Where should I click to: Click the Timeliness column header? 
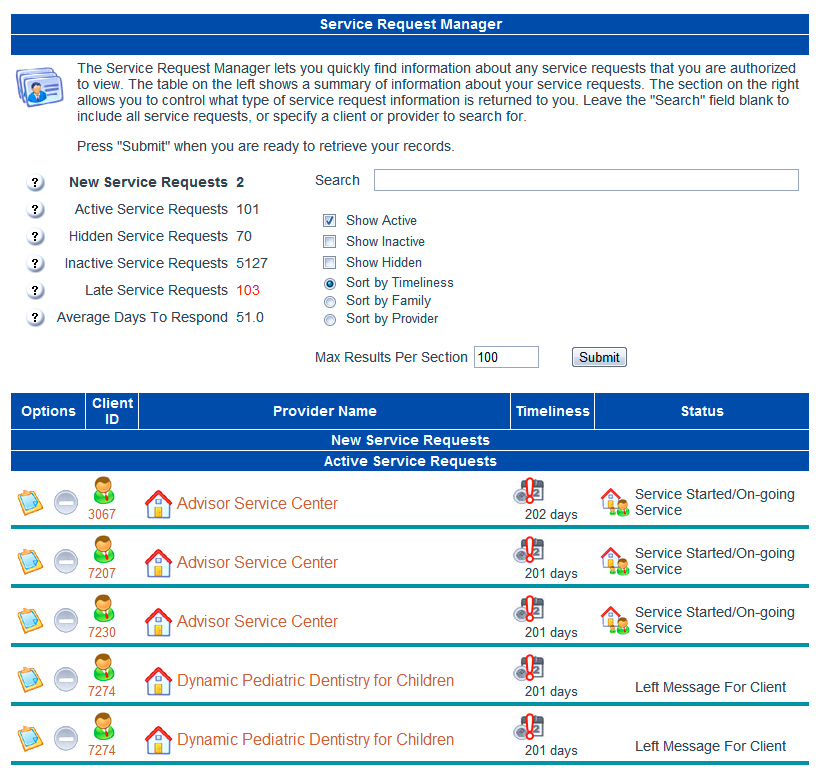coord(552,411)
